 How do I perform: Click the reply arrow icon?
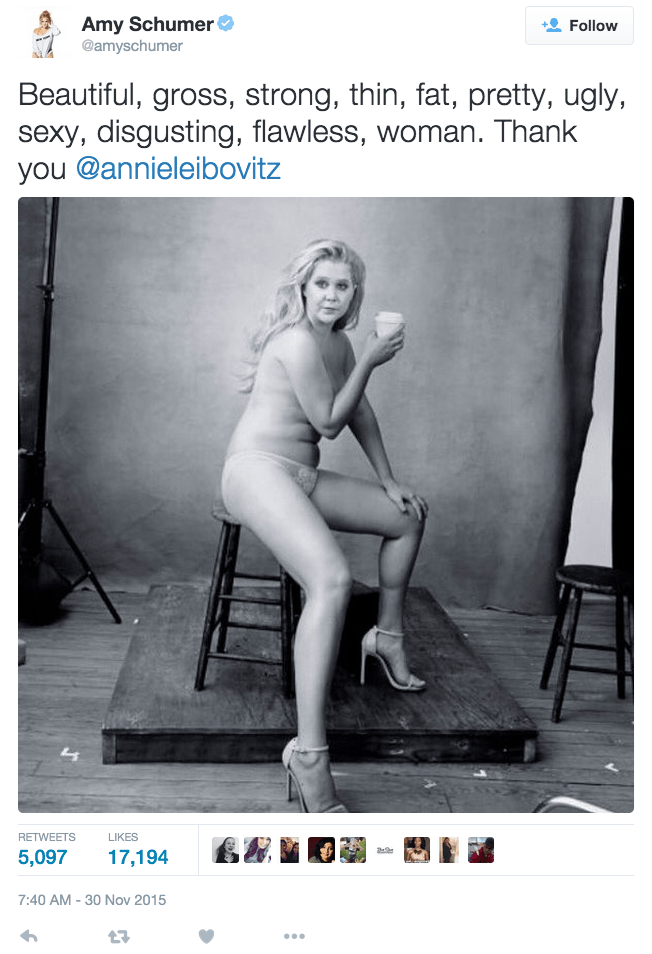coord(29,936)
